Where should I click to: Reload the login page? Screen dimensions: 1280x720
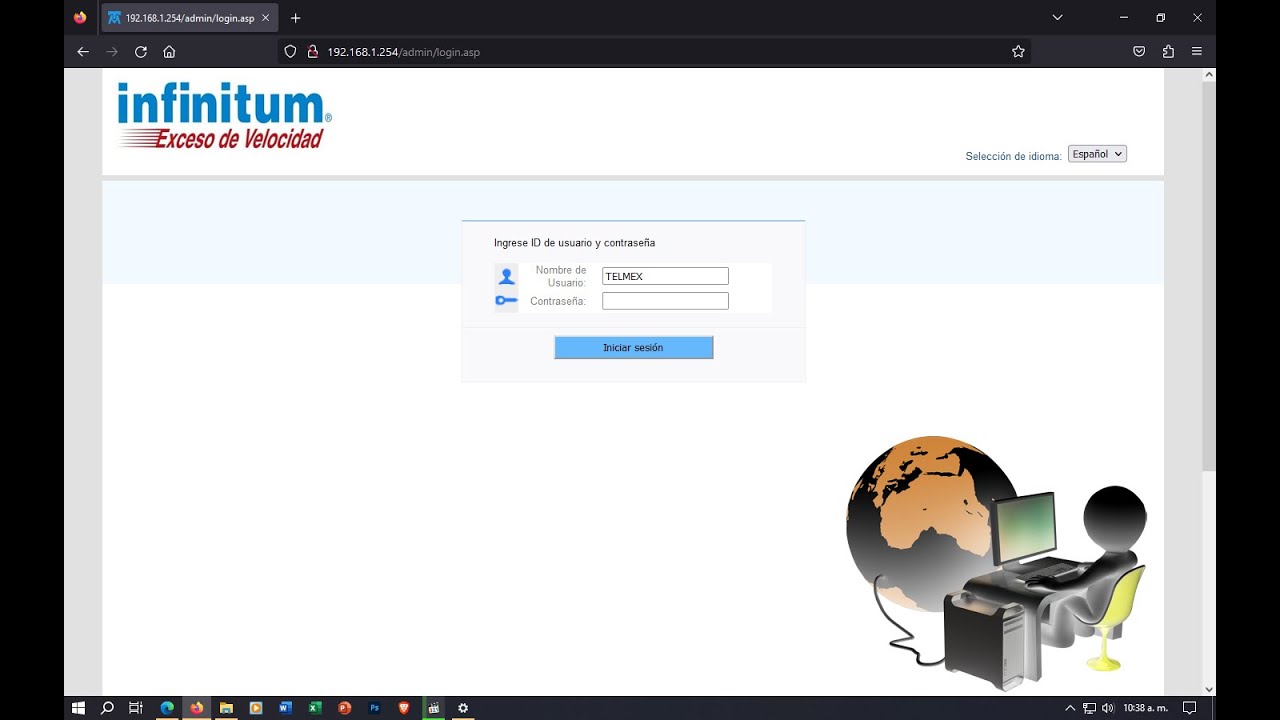[x=141, y=51]
